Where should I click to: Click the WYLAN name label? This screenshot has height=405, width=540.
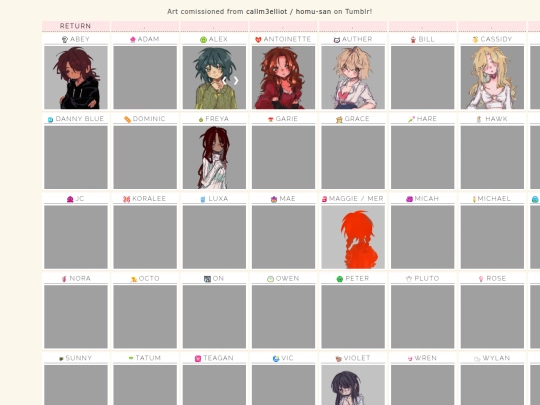(496, 358)
